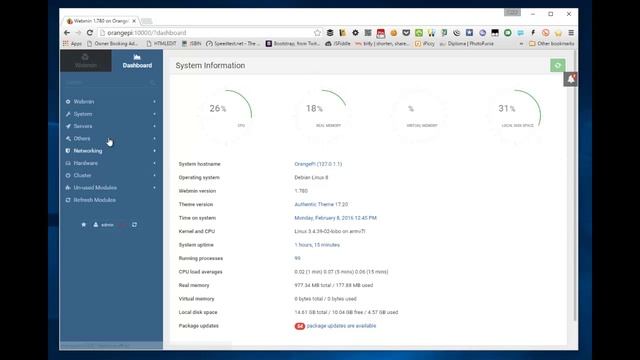This screenshot has height=360, width=640.
Task: Click the red 54 package updates badge
Action: click(x=300, y=326)
